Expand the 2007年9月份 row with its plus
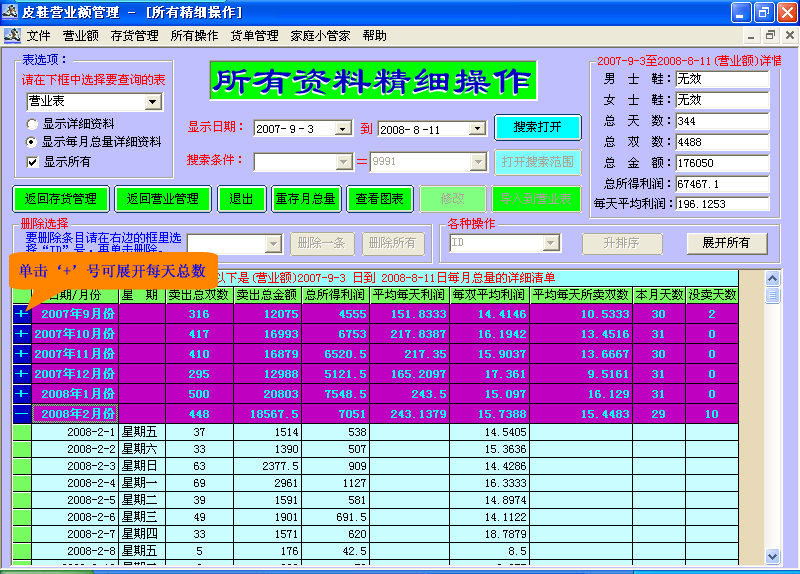This screenshot has height=574, width=800. [22, 314]
